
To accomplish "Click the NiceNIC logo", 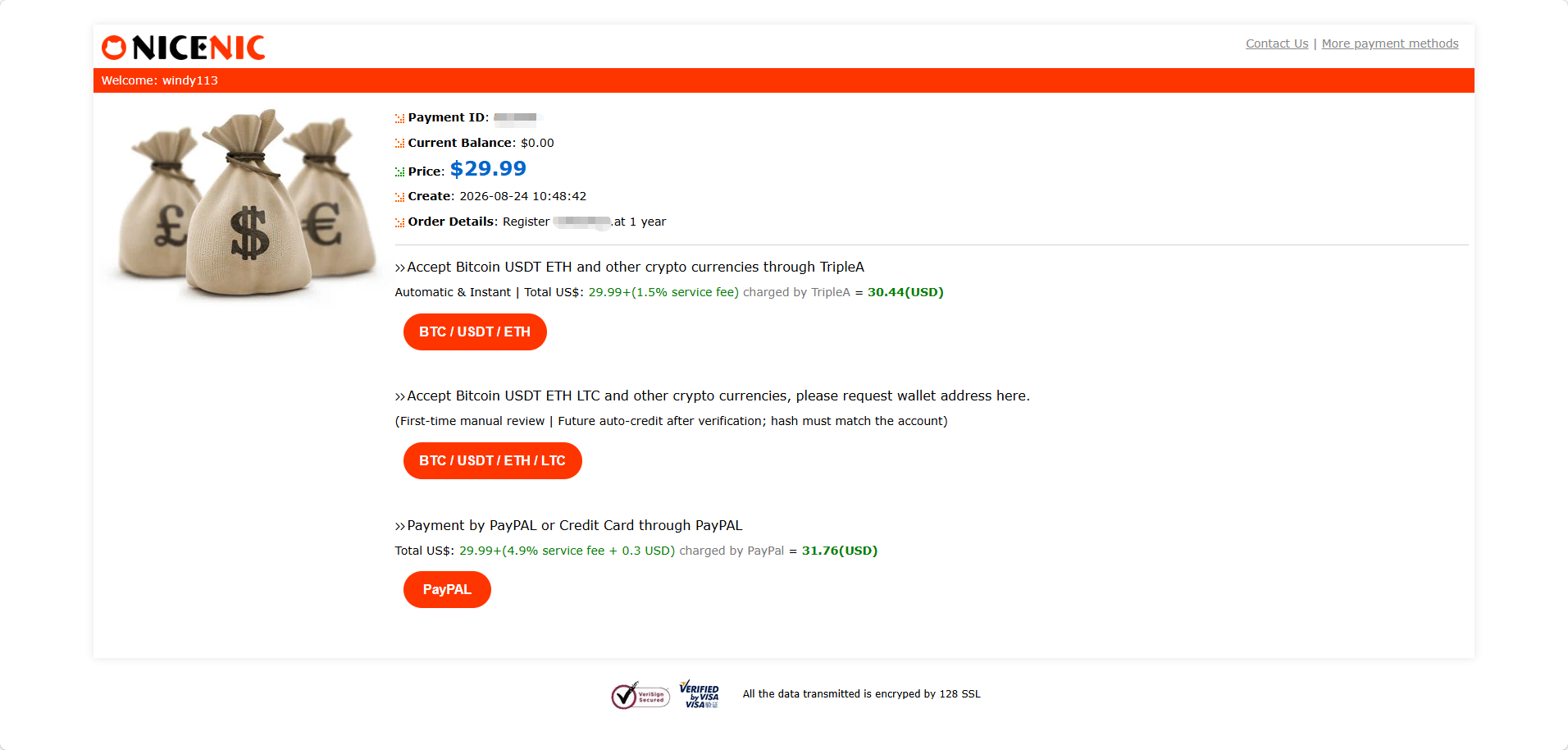I will (183, 48).
